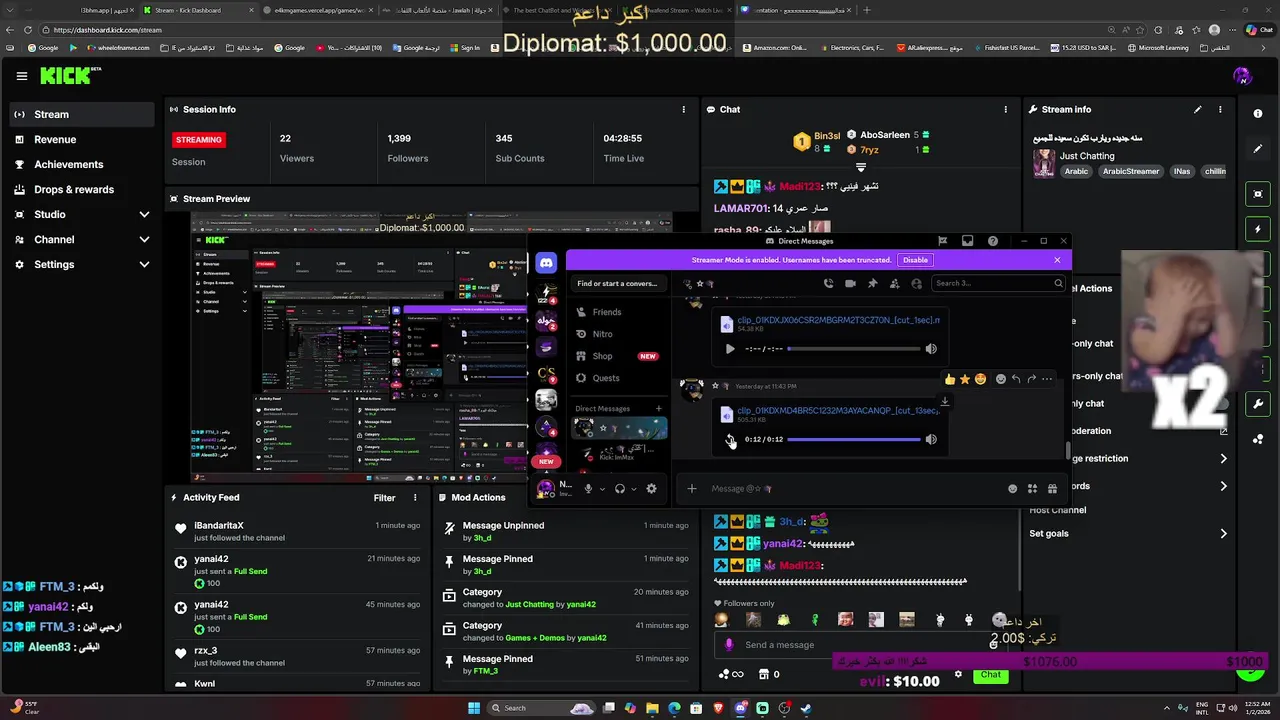1280x720 pixels.
Task: Seek the first audio clip progress bar
Action: (854, 349)
